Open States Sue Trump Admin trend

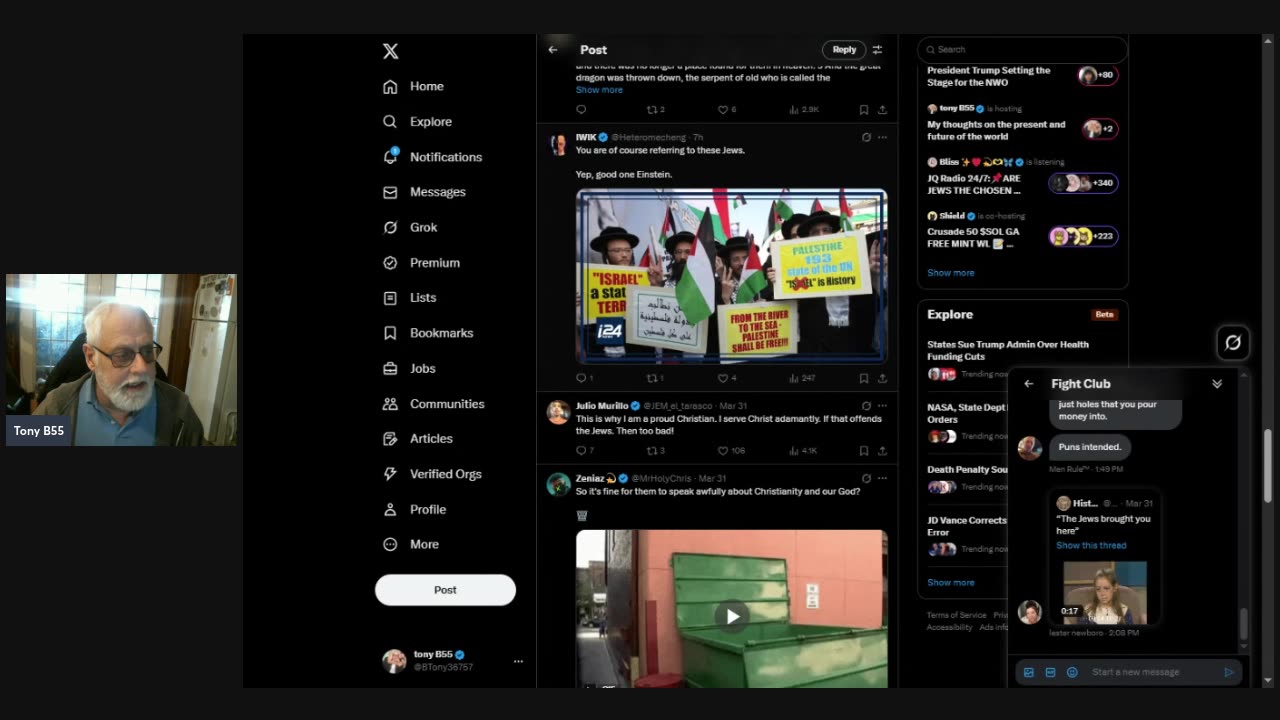point(1022,359)
